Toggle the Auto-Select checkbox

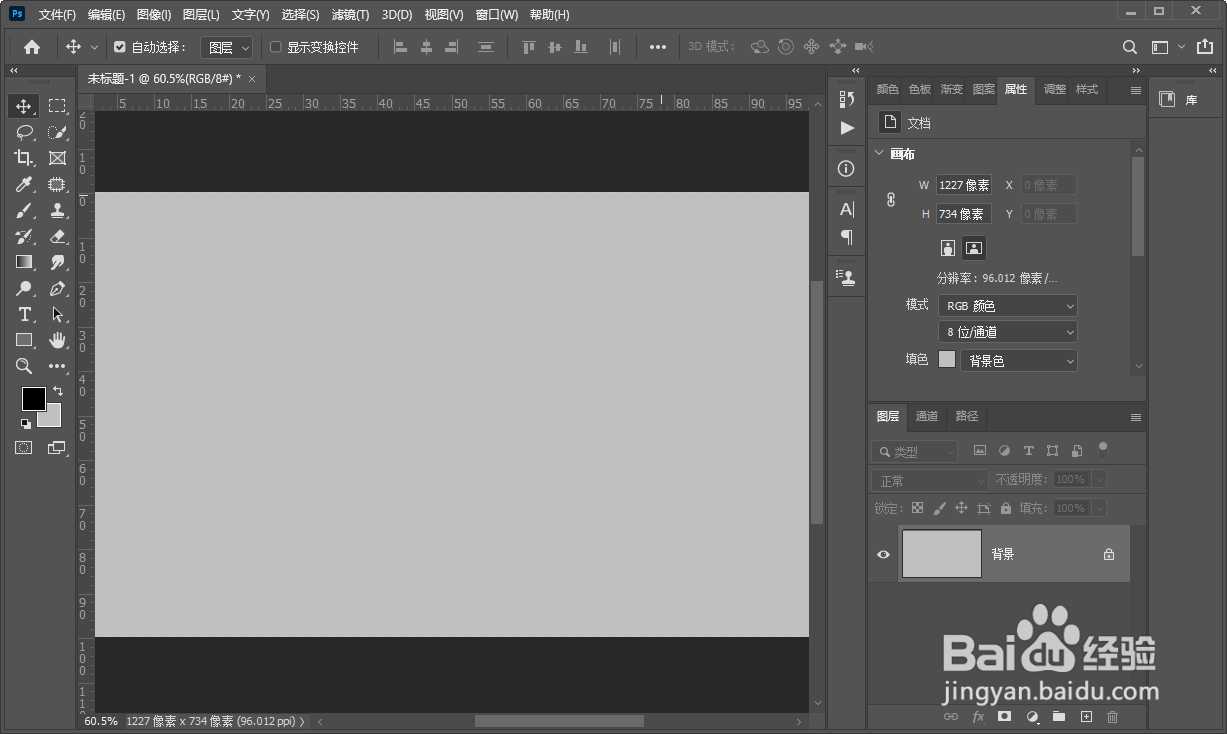(120, 47)
